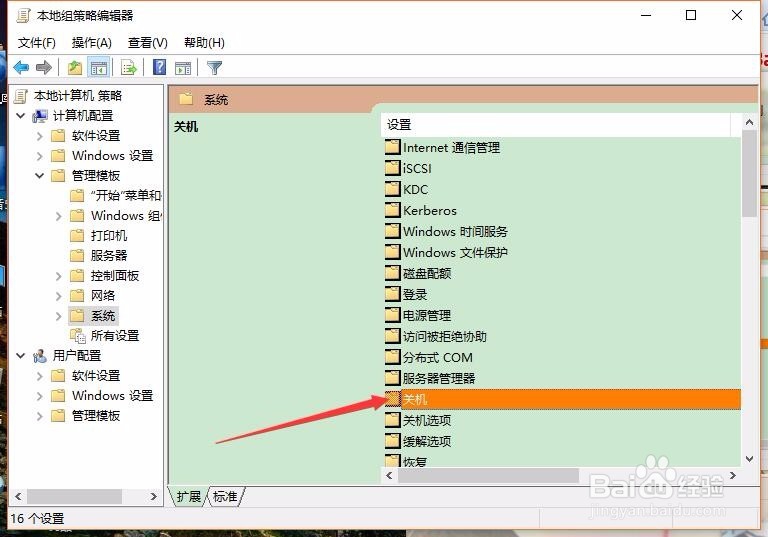Collapse 管理模板 under 计算机配置
Image resolution: width=768 pixels, height=537 pixels.
click(40, 175)
